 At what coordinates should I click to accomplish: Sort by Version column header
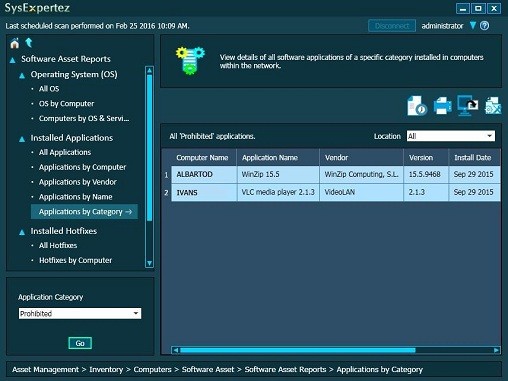pyautogui.click(x=426, y=158)
